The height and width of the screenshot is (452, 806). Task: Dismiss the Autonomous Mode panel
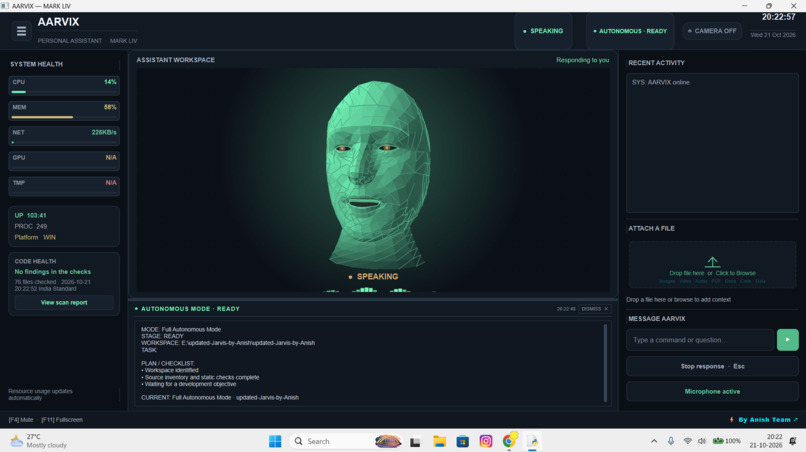(594, 309)
